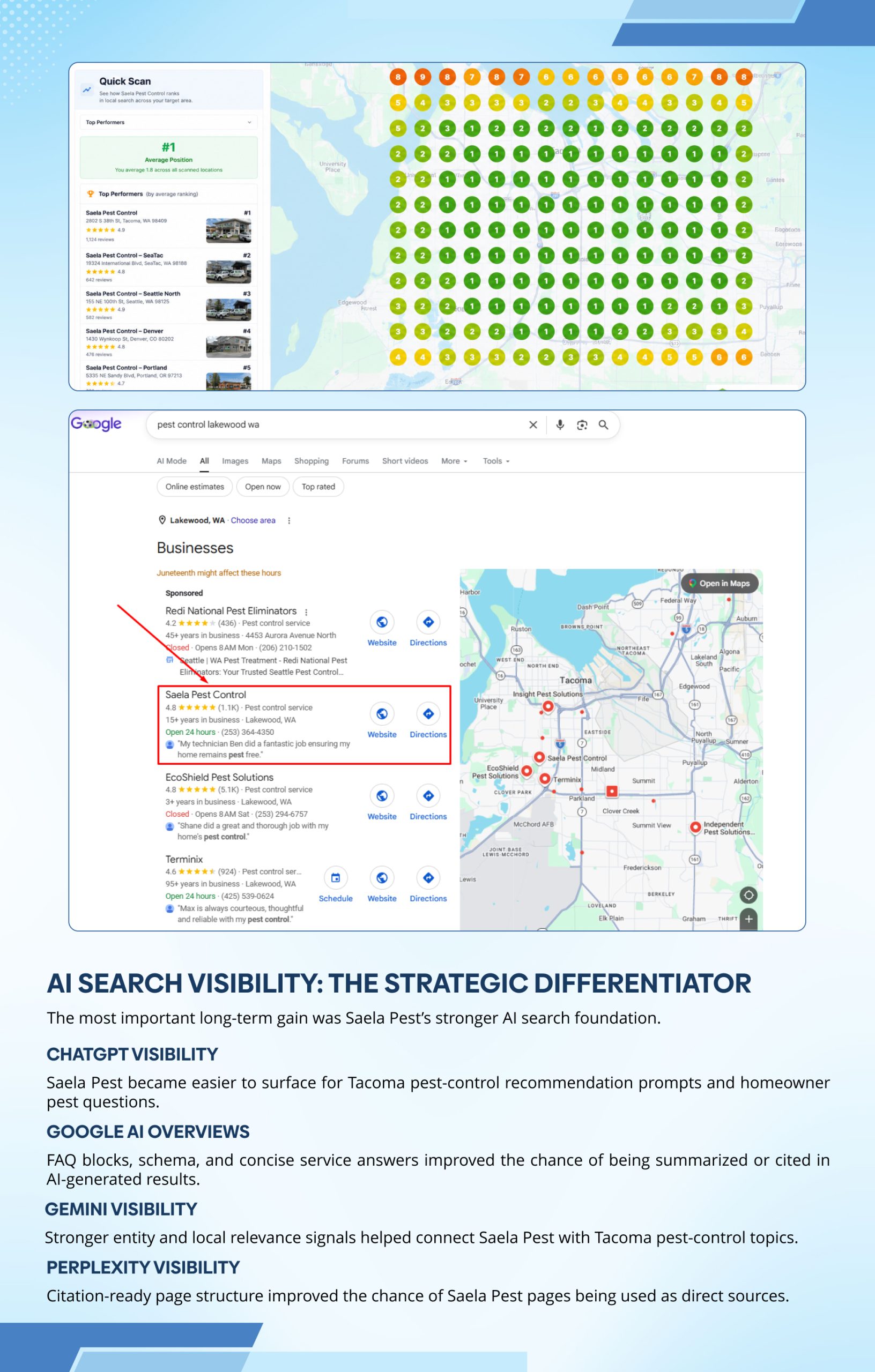Click the magnifier search icon
The width and height of the screenshot is (875, 1372).
pos(603,424)
